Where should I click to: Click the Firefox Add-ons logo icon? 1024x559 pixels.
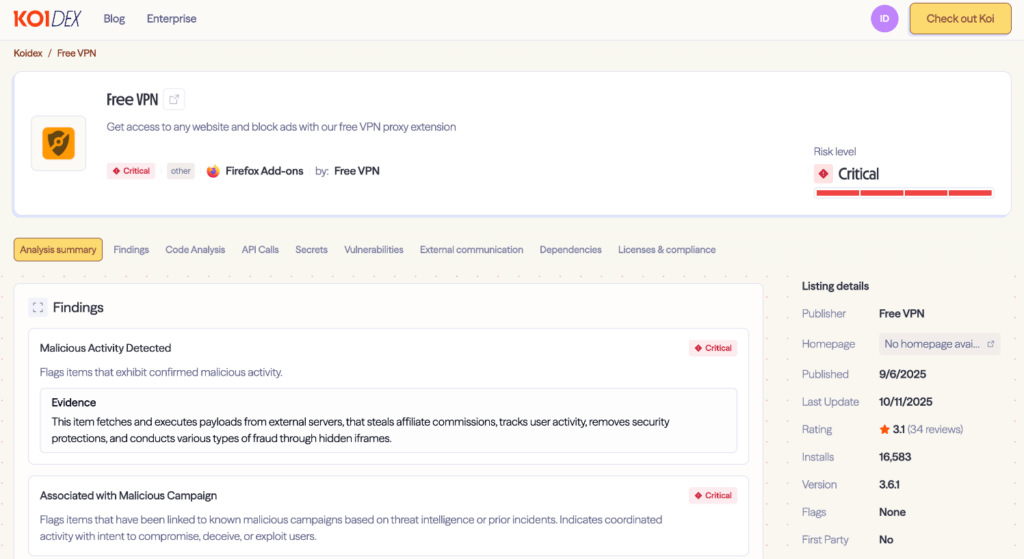213,171
